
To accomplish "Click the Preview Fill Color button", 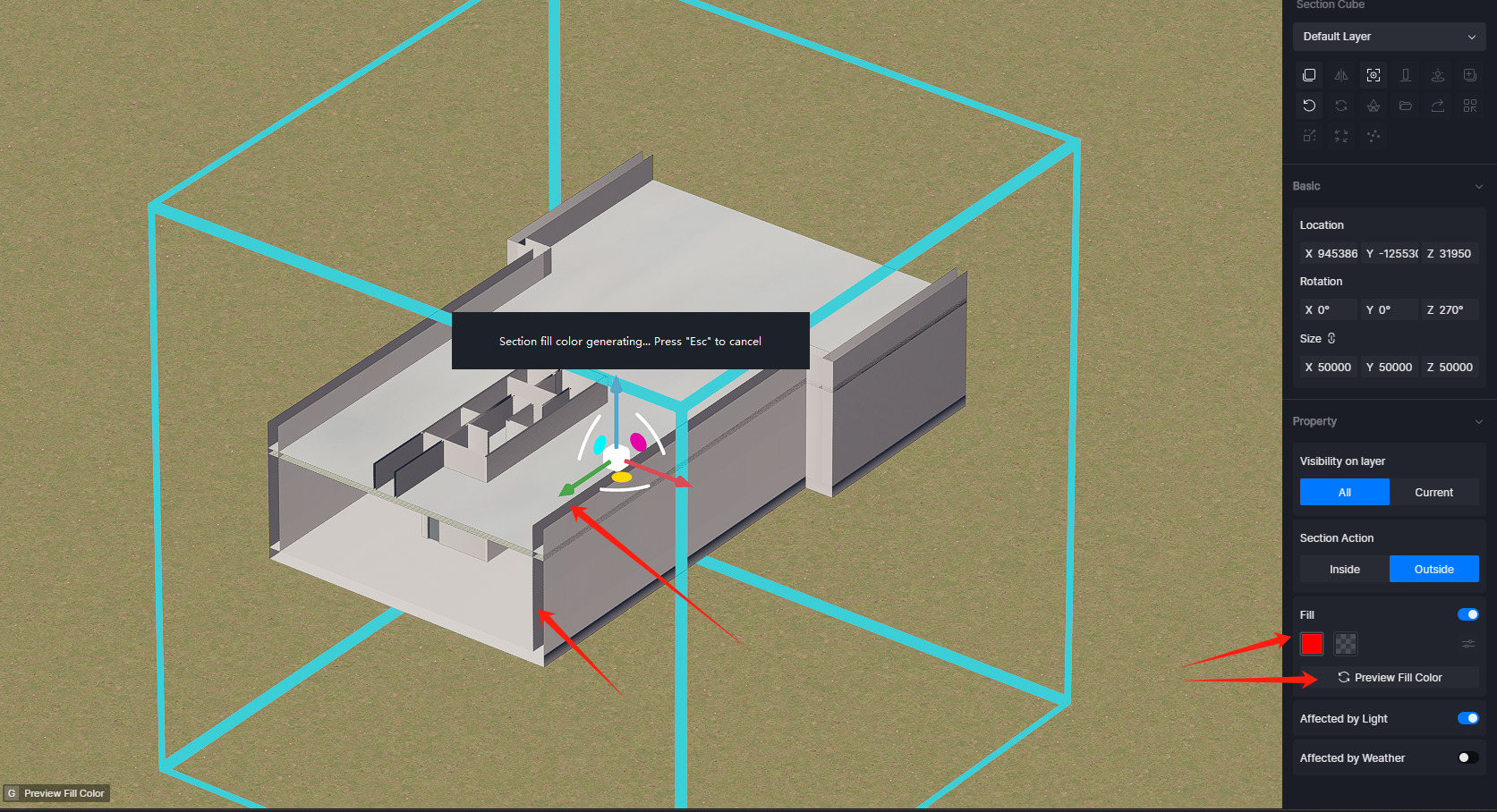I will point(1389,677).
